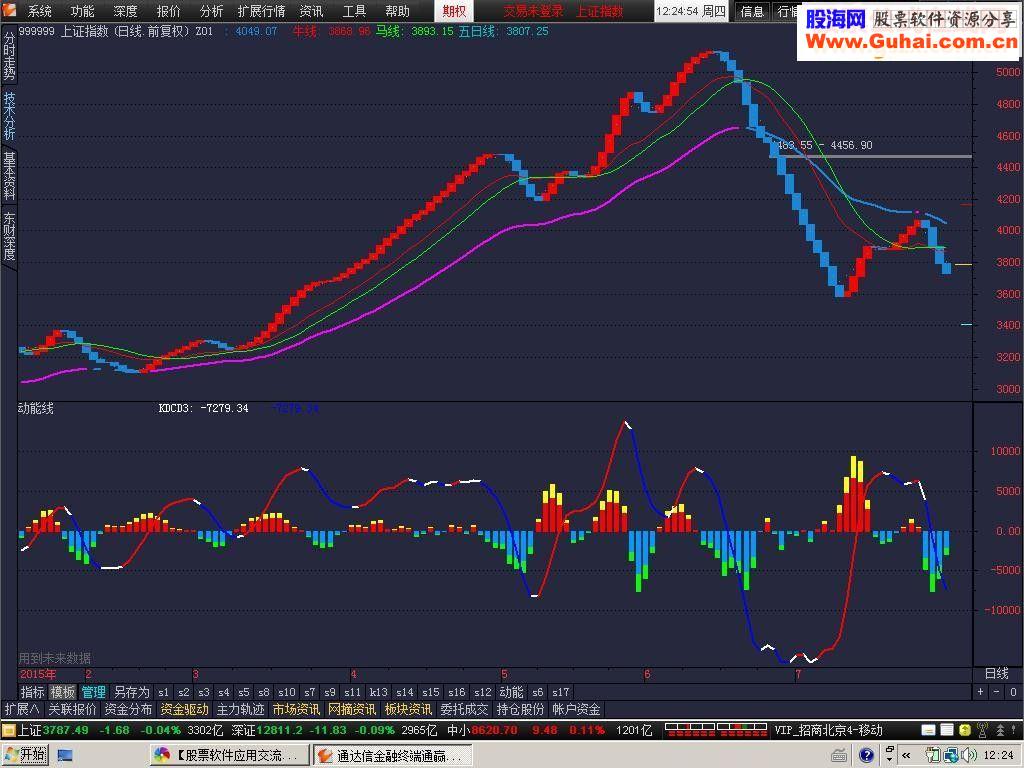1024x768 pixels.
Task: Click the zoom out minus button
Action: tap(996, 692)
